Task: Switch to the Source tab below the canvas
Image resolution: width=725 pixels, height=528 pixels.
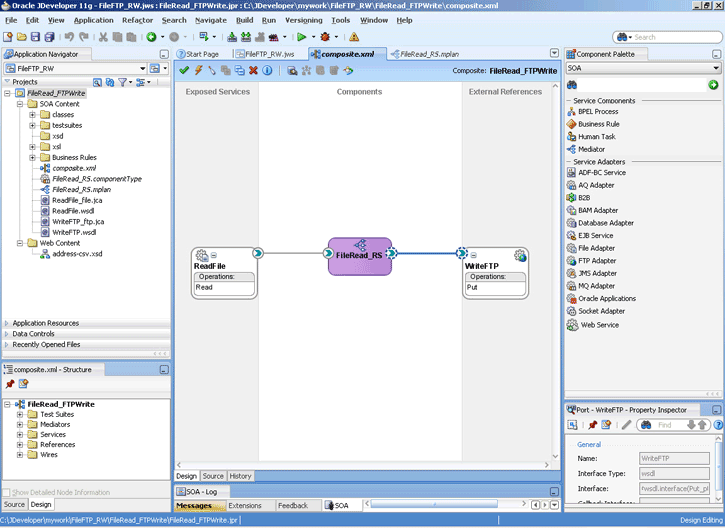Action: point(213,476)
